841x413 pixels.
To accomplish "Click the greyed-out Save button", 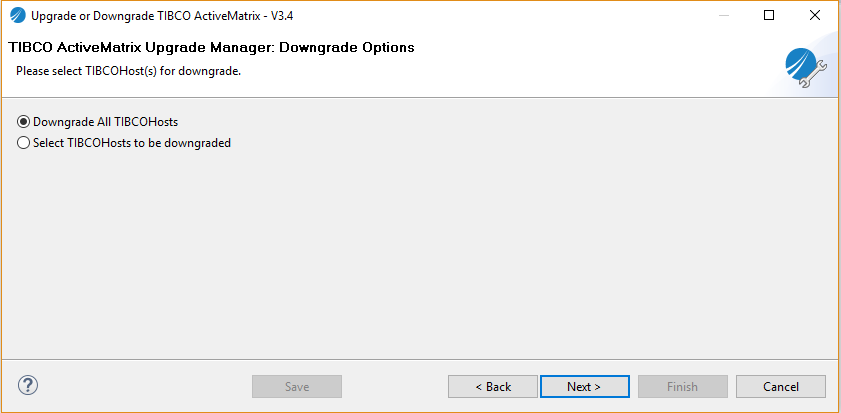I will pyautogui.click(x=297, y=386).
